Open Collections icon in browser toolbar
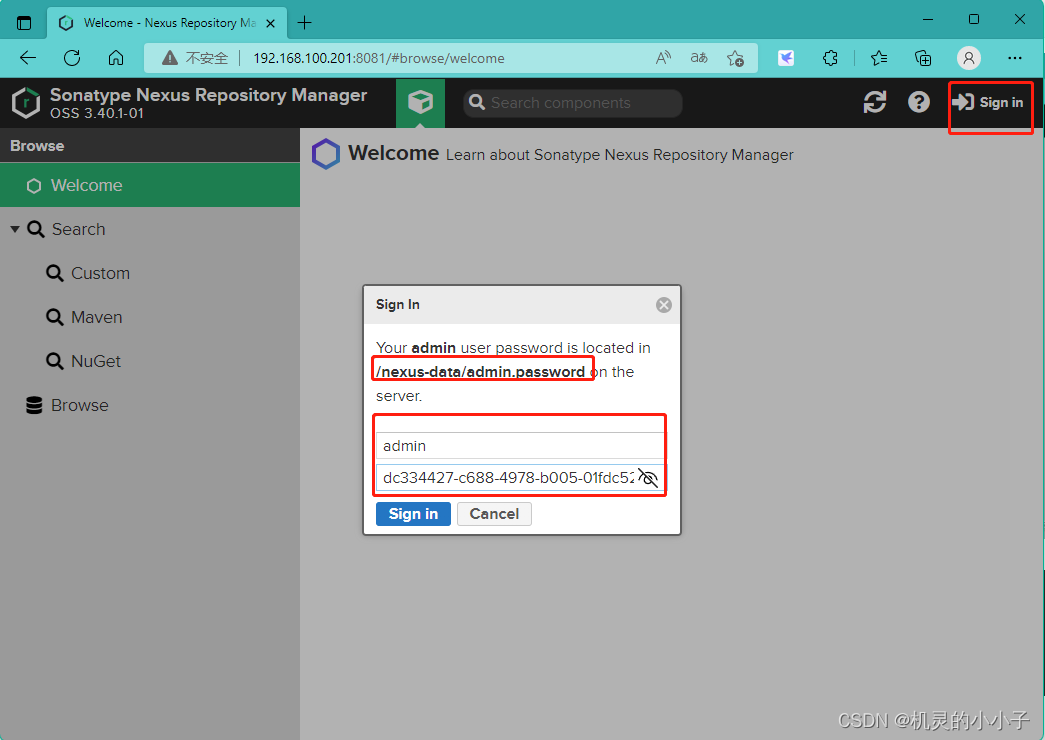This screenshot has width=1045, height=740. [923, 58]
